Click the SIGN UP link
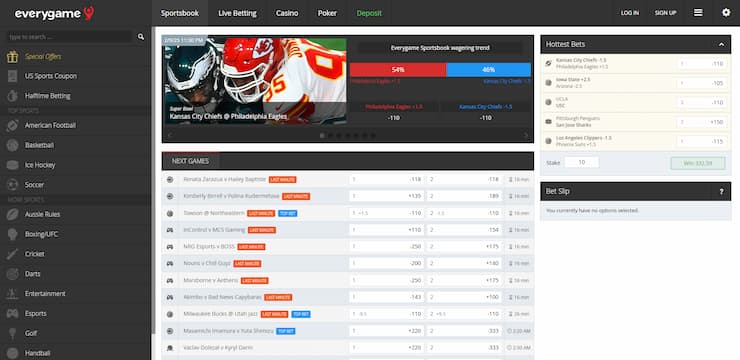Viewport: 740px width, 360px height. pos(665,13)
